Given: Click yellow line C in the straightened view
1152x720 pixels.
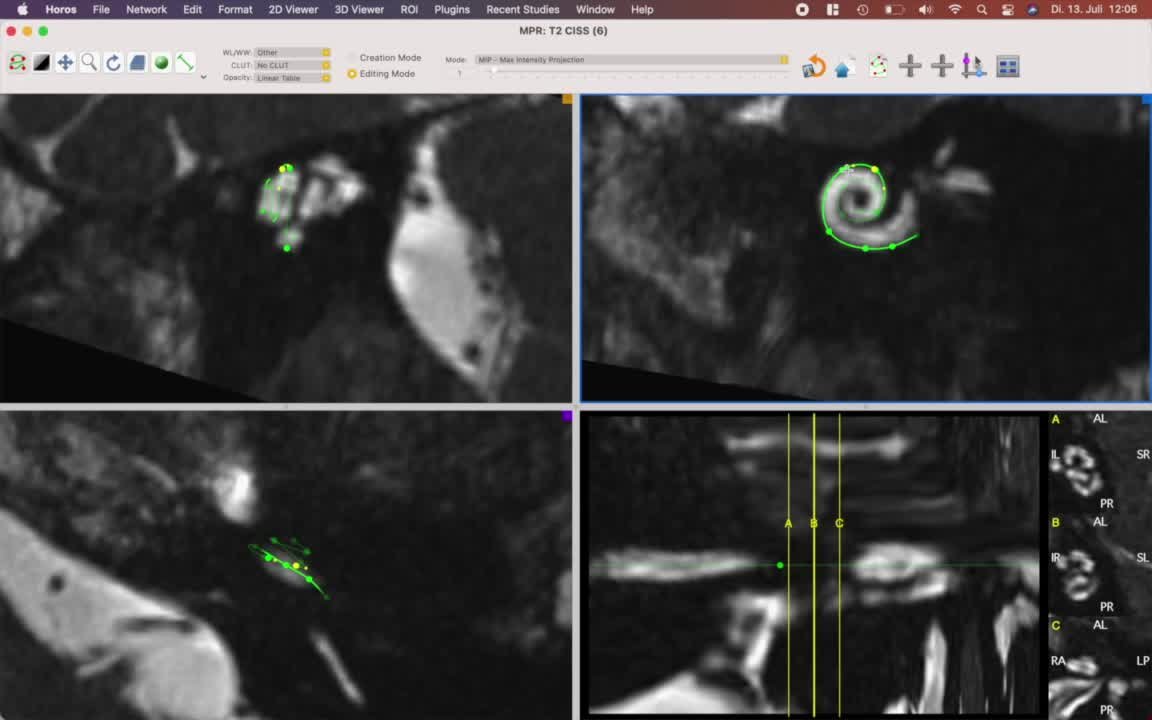Looking at the screenshot, I should click(840, 564).
